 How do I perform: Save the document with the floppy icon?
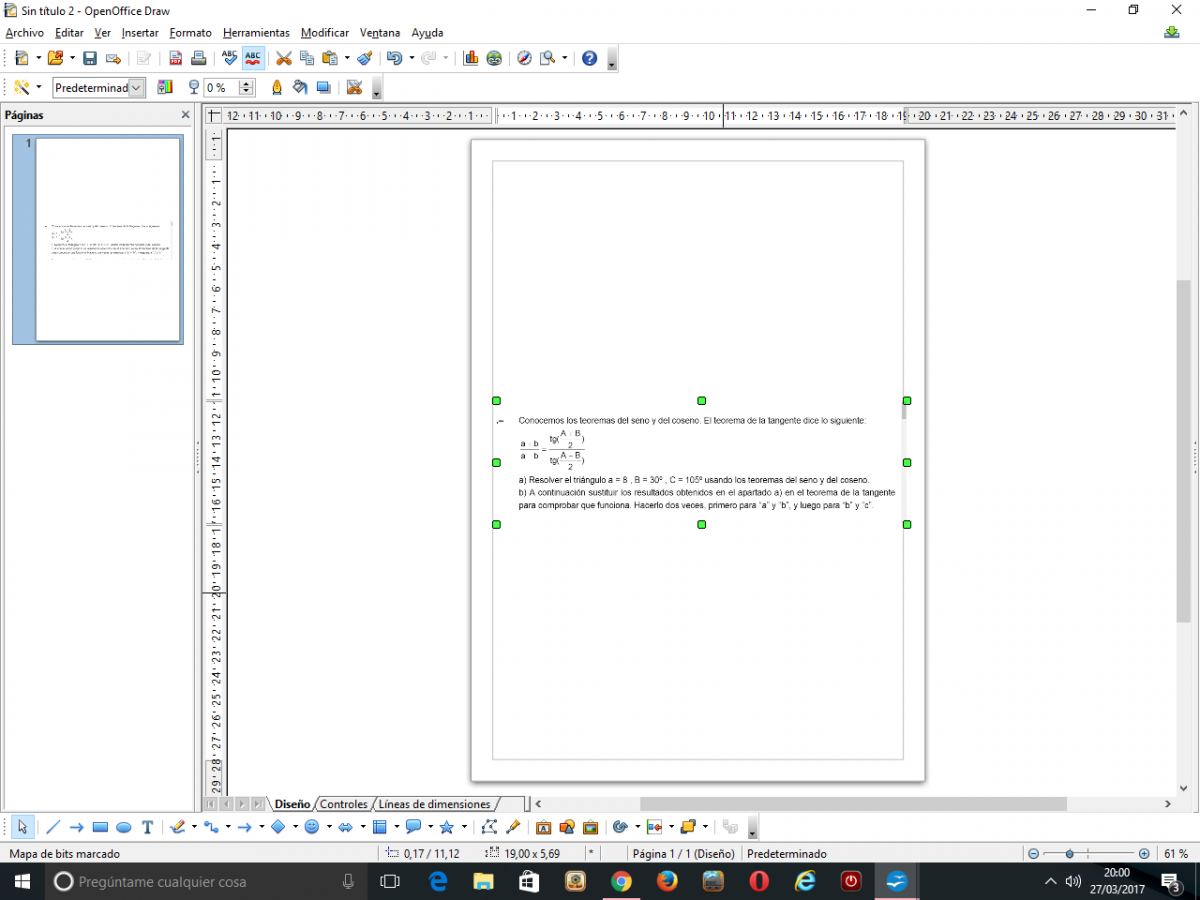coord(90,58)
